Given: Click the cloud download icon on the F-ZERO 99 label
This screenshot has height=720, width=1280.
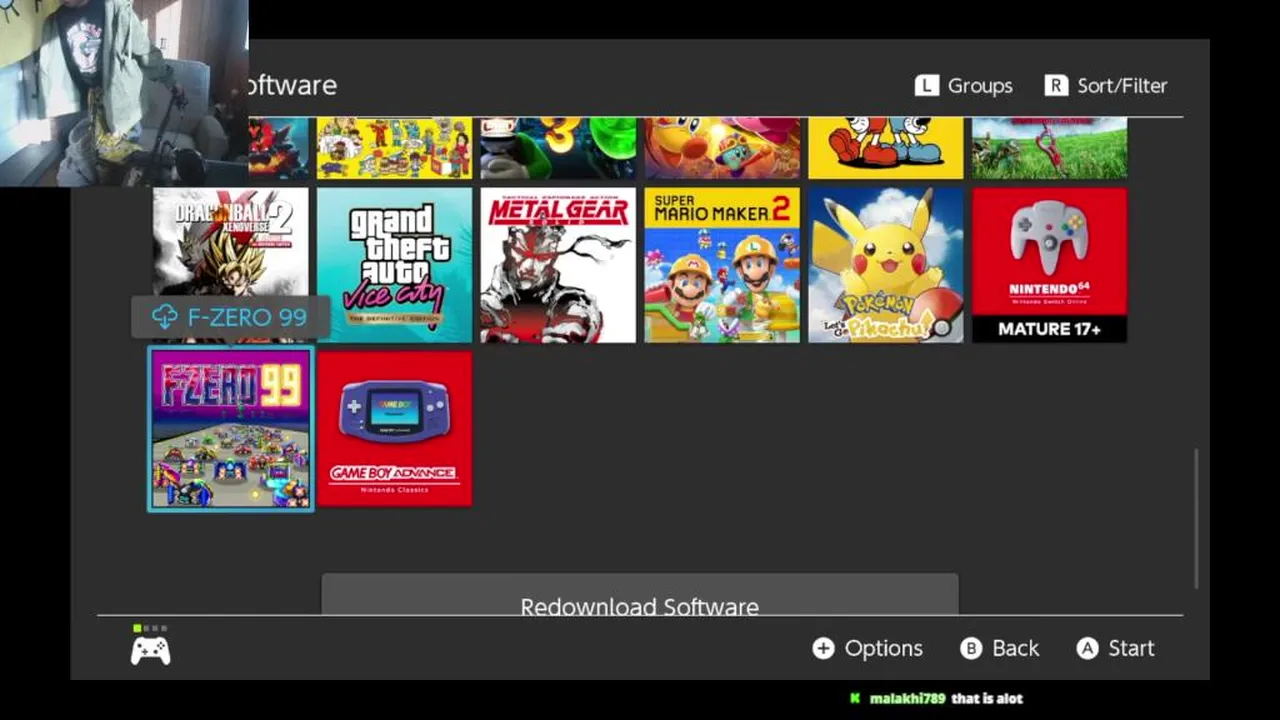Looking at the screenshot, I should coord(165,317).
